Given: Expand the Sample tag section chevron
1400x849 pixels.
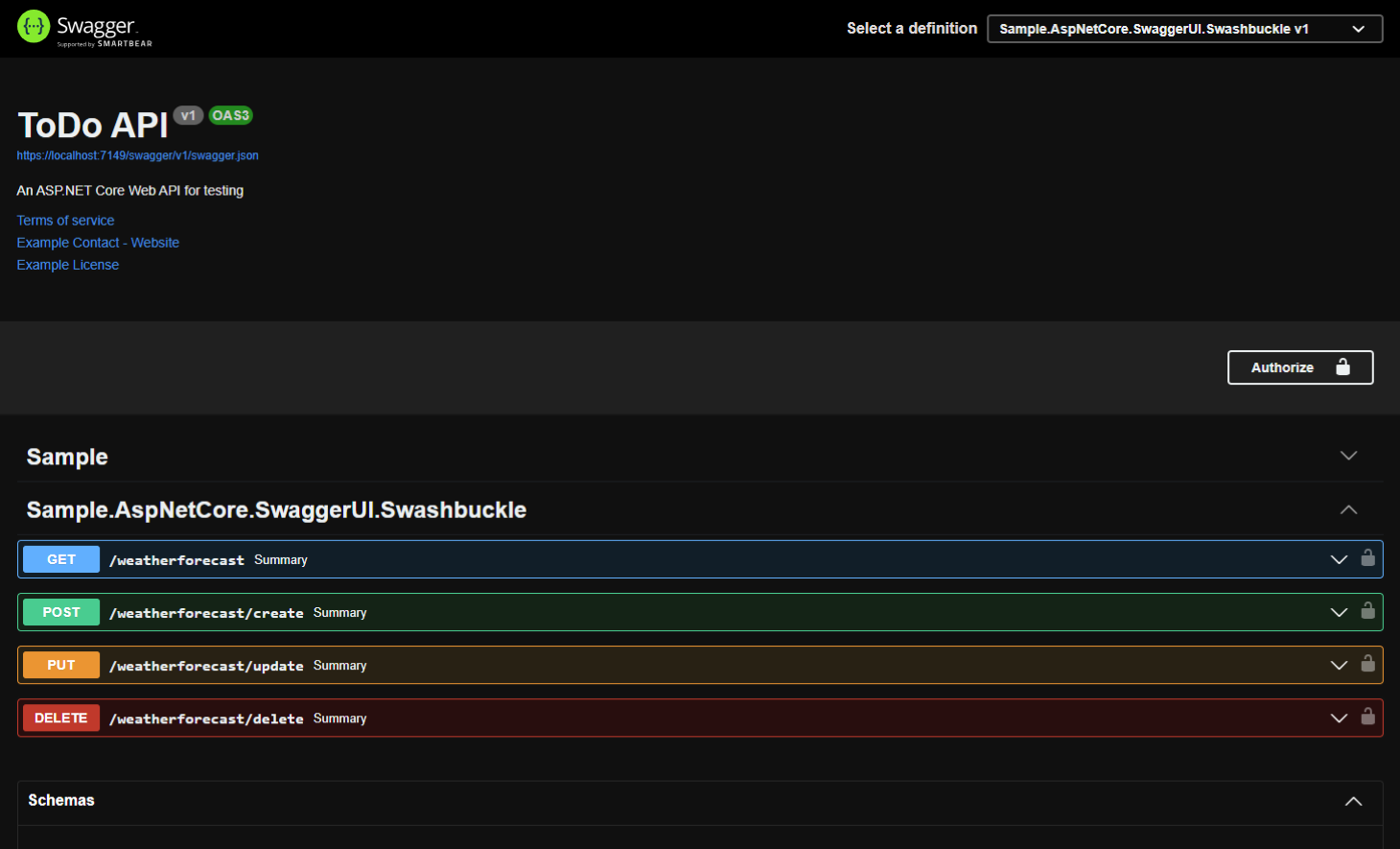Looking at the screenshot, I should click(x=1349, y=456).
